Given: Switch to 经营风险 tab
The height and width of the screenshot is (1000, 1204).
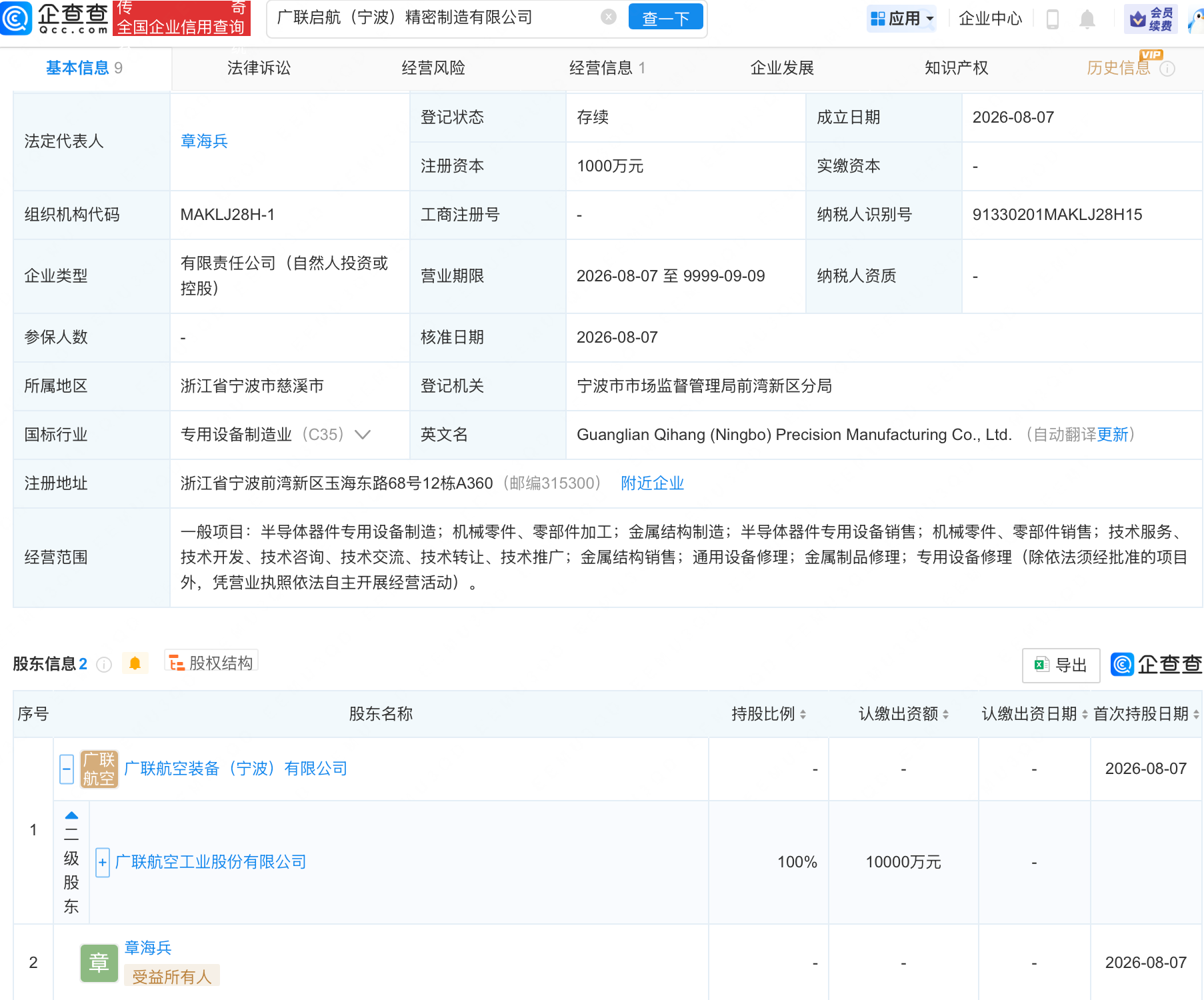Looking at the screenshot, I should [x=433, y=68].
